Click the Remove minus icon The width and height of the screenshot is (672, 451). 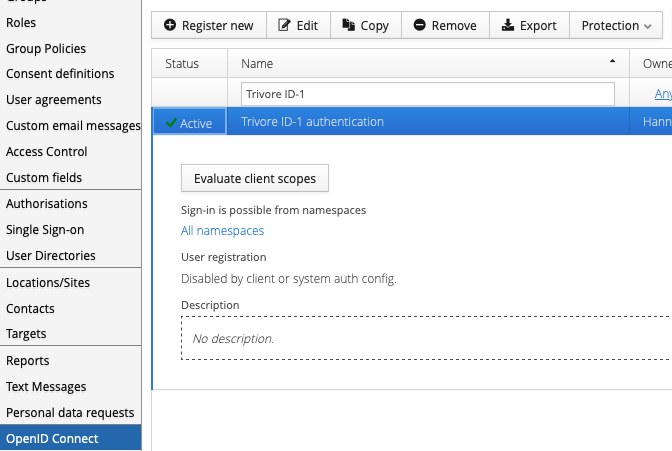(419, 25)
